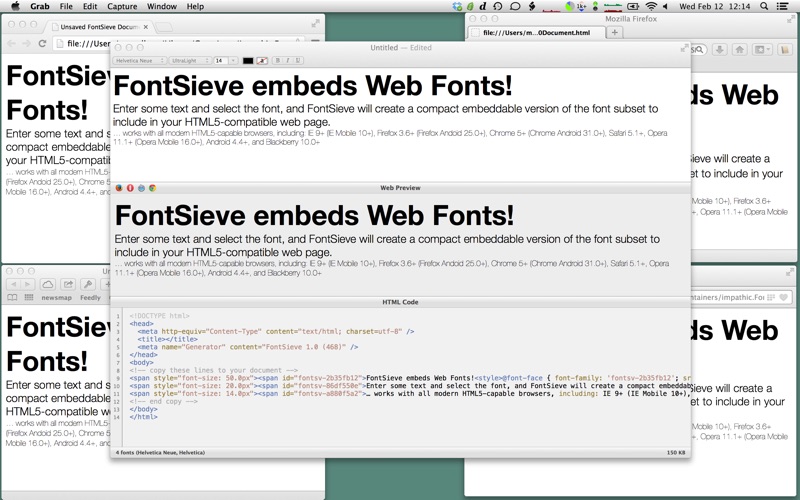
Task: Open the newsmap bookmark in Safari
Action: click(57, 297)
